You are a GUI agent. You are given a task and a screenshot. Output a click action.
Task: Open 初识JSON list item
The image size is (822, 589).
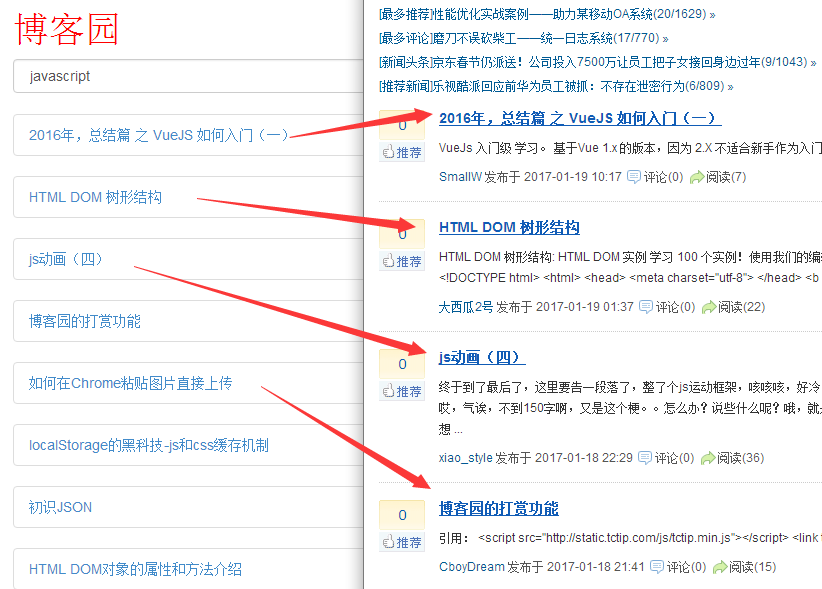tap(189, 507)
